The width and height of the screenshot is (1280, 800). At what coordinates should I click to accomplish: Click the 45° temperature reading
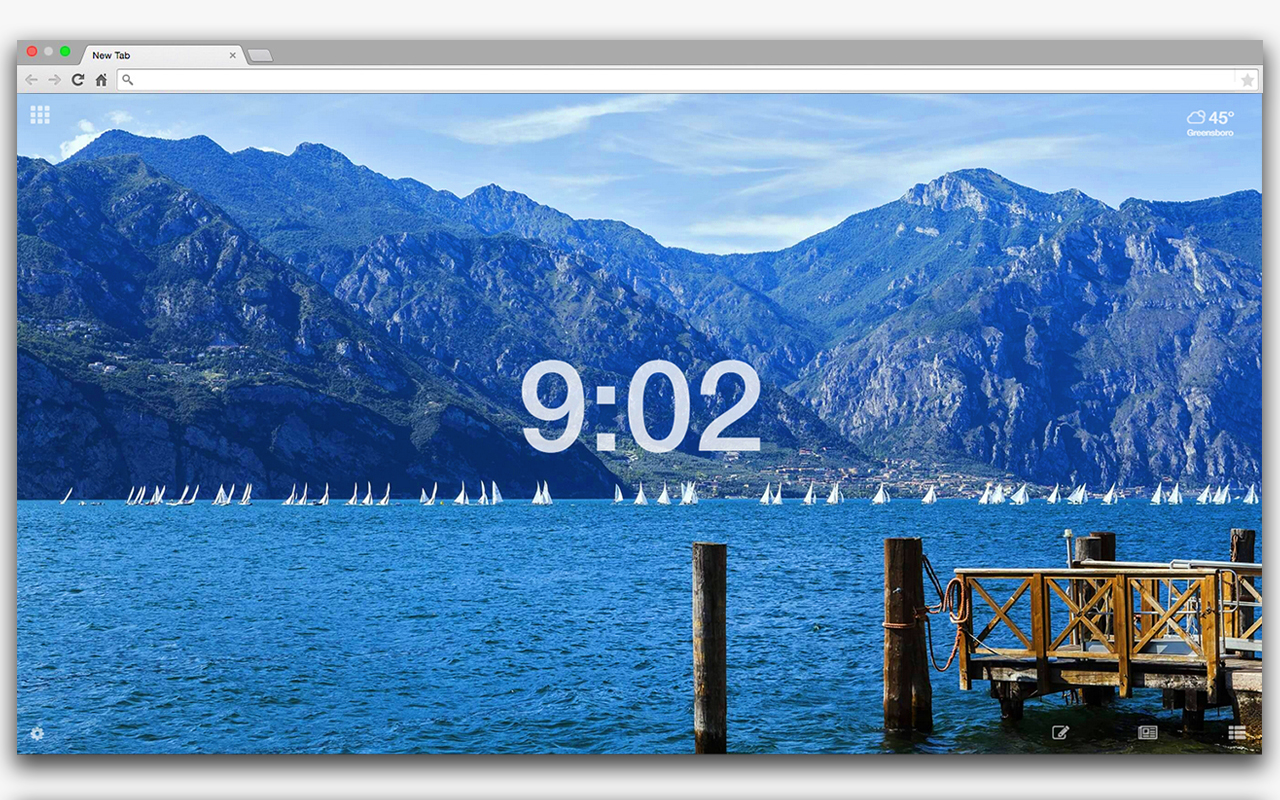click(1221, 117)
